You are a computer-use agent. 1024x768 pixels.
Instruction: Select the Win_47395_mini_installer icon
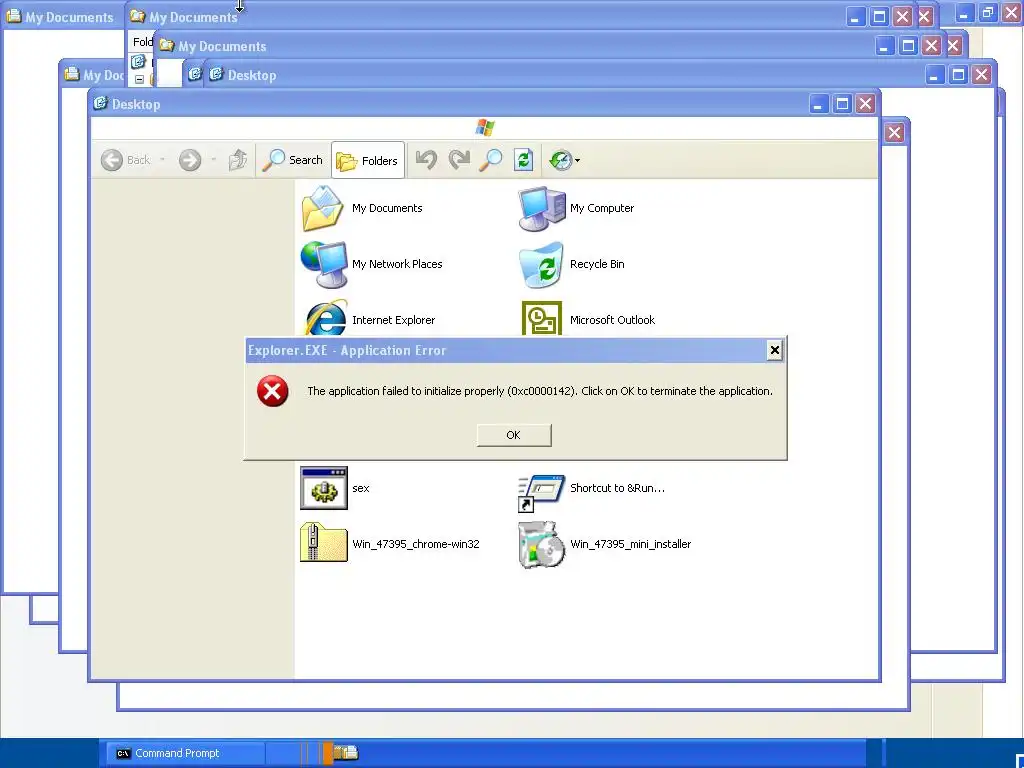(x=541, y=544)
